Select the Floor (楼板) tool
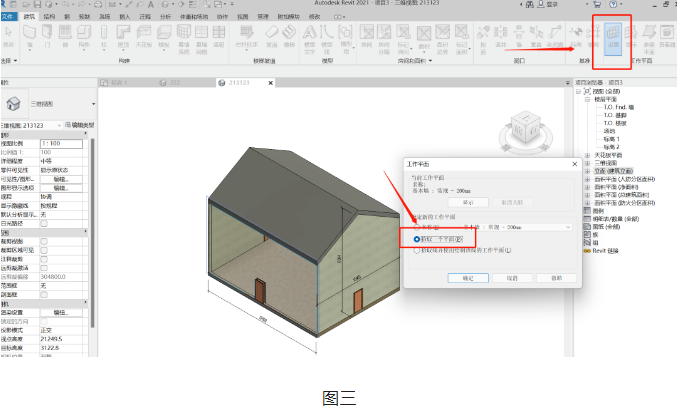Viewport: 677px width, 419px height. (164, 36)
